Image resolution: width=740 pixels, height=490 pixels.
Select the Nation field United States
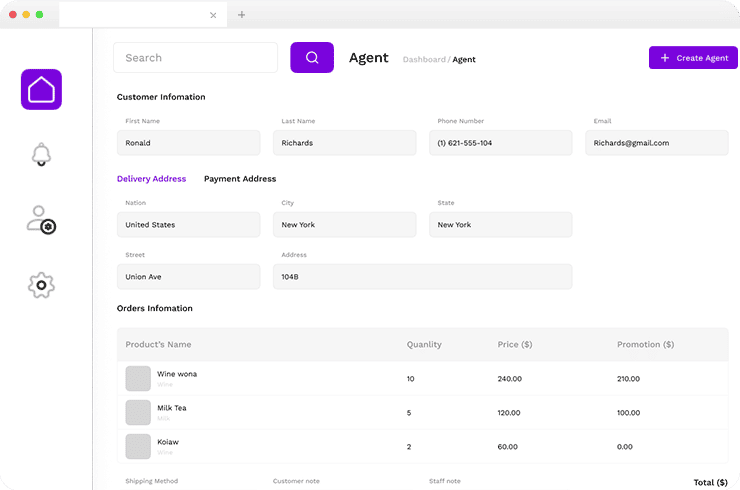188,225
